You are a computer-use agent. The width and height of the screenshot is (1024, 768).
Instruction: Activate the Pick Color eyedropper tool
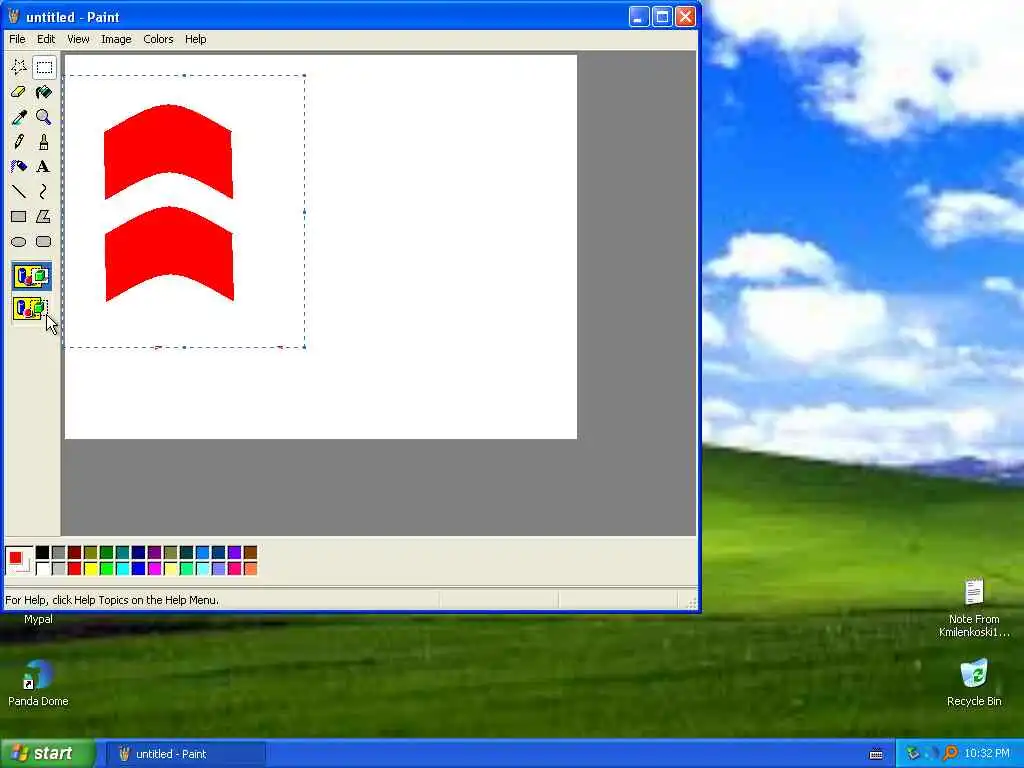[x=19, y=117]
